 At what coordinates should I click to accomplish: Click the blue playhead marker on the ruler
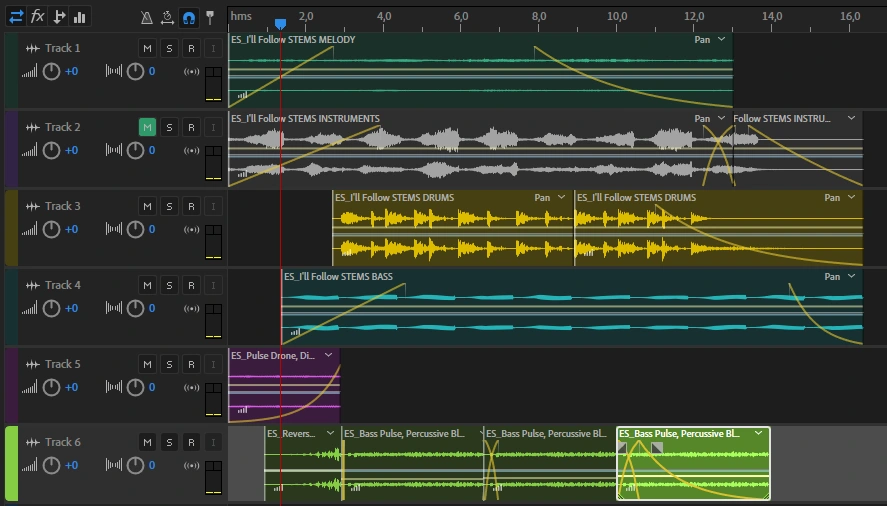(280, 24)
